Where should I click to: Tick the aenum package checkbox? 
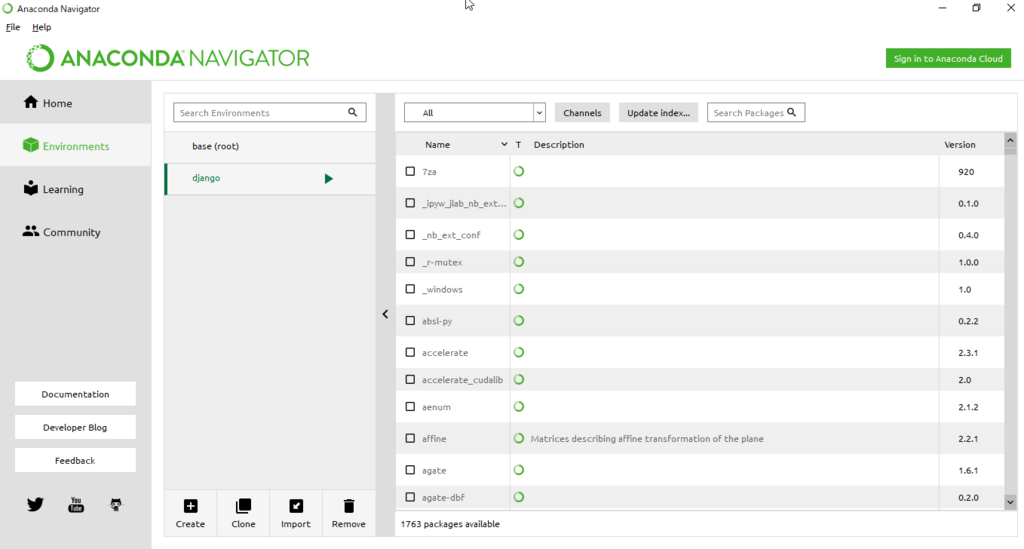[x=410, y=406]
